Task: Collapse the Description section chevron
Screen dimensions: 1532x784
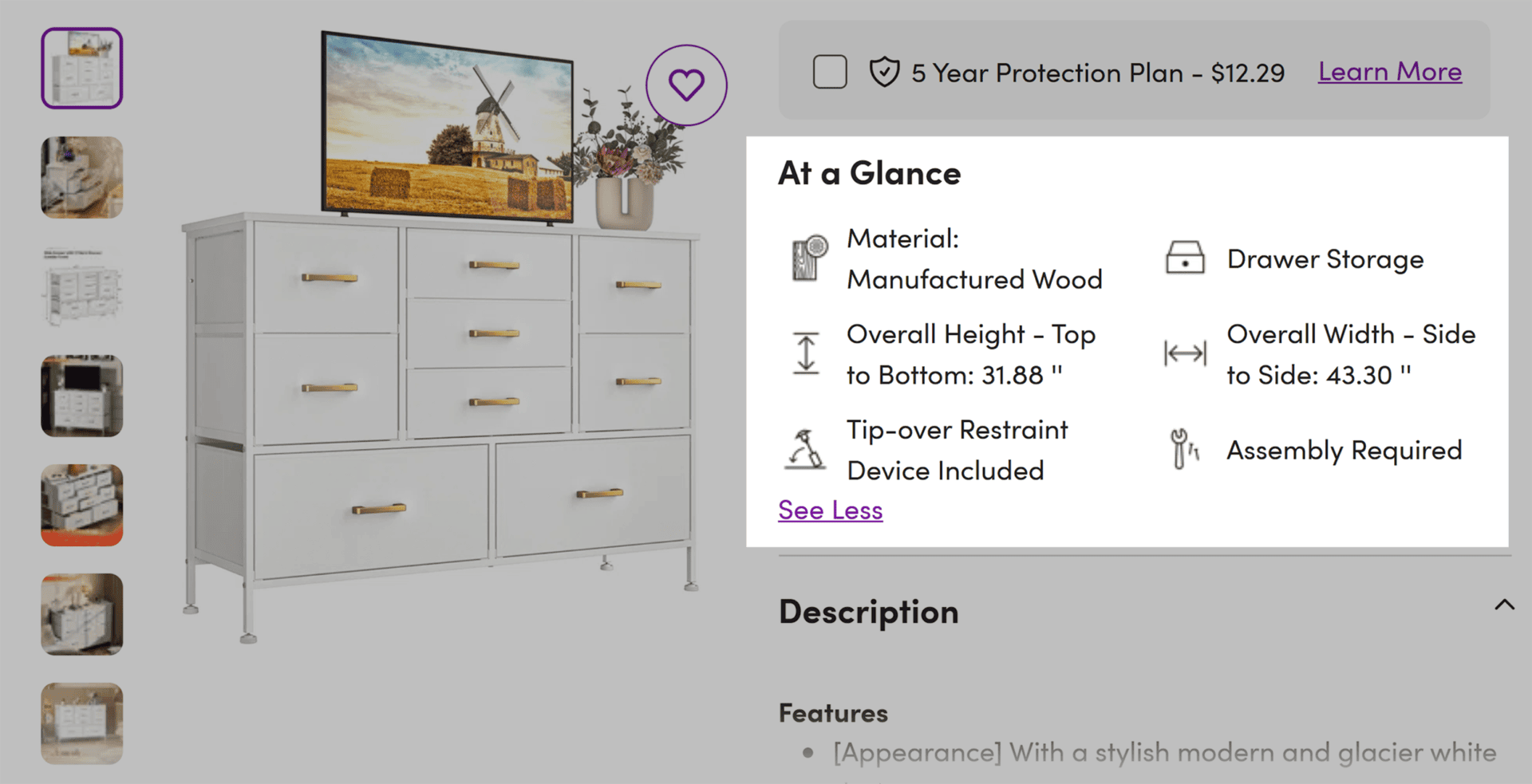Action: 1504,605
